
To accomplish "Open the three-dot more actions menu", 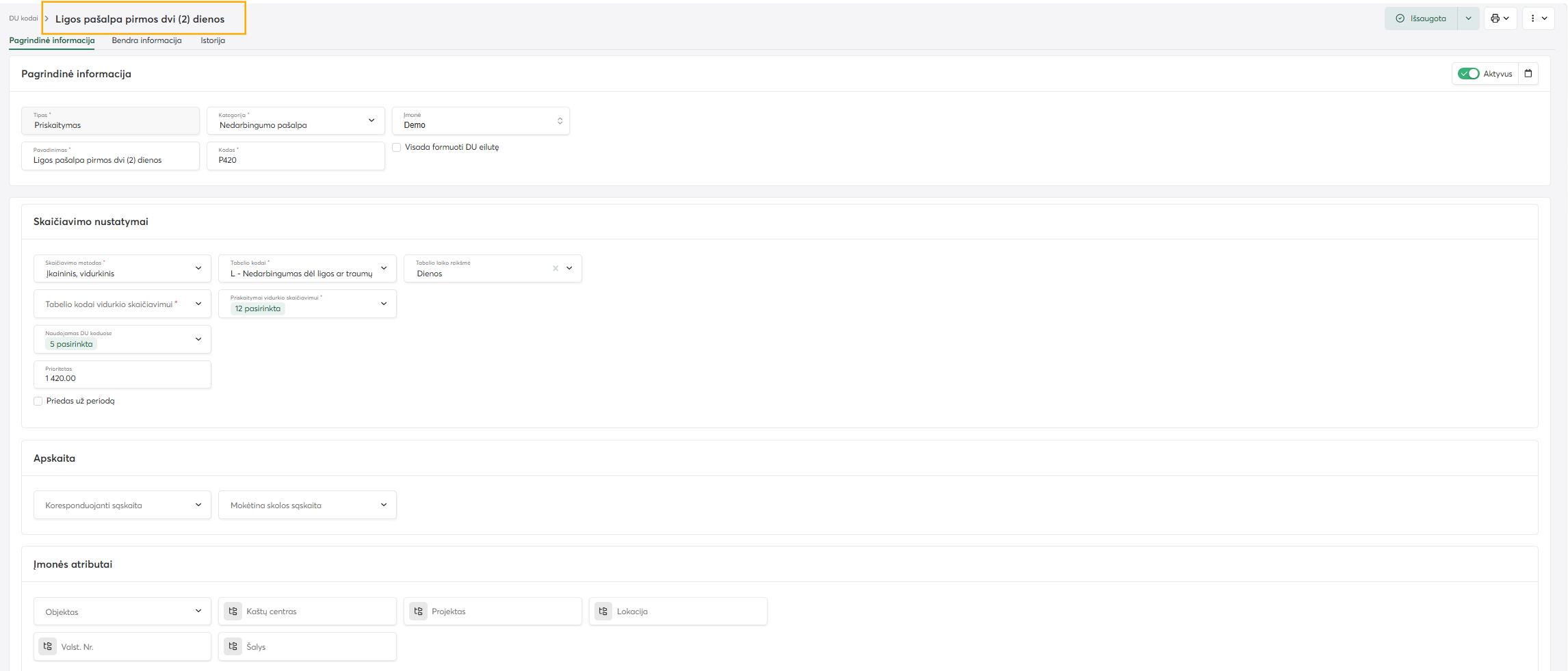I will [1538, 18].
